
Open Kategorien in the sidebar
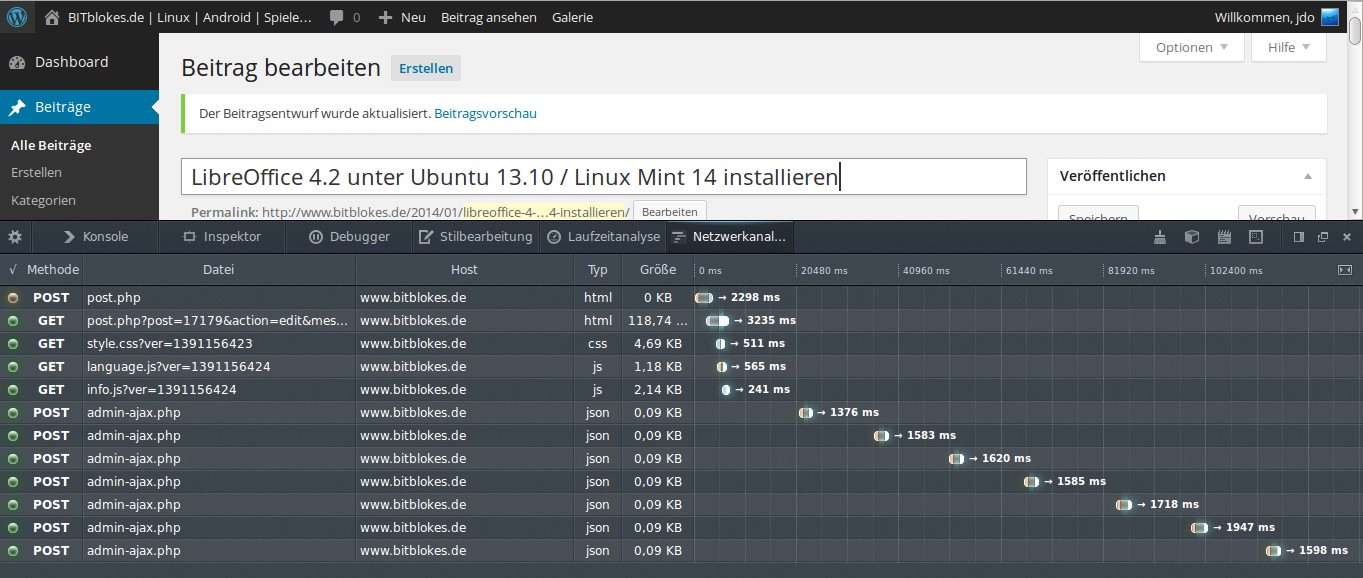(43, 200)
